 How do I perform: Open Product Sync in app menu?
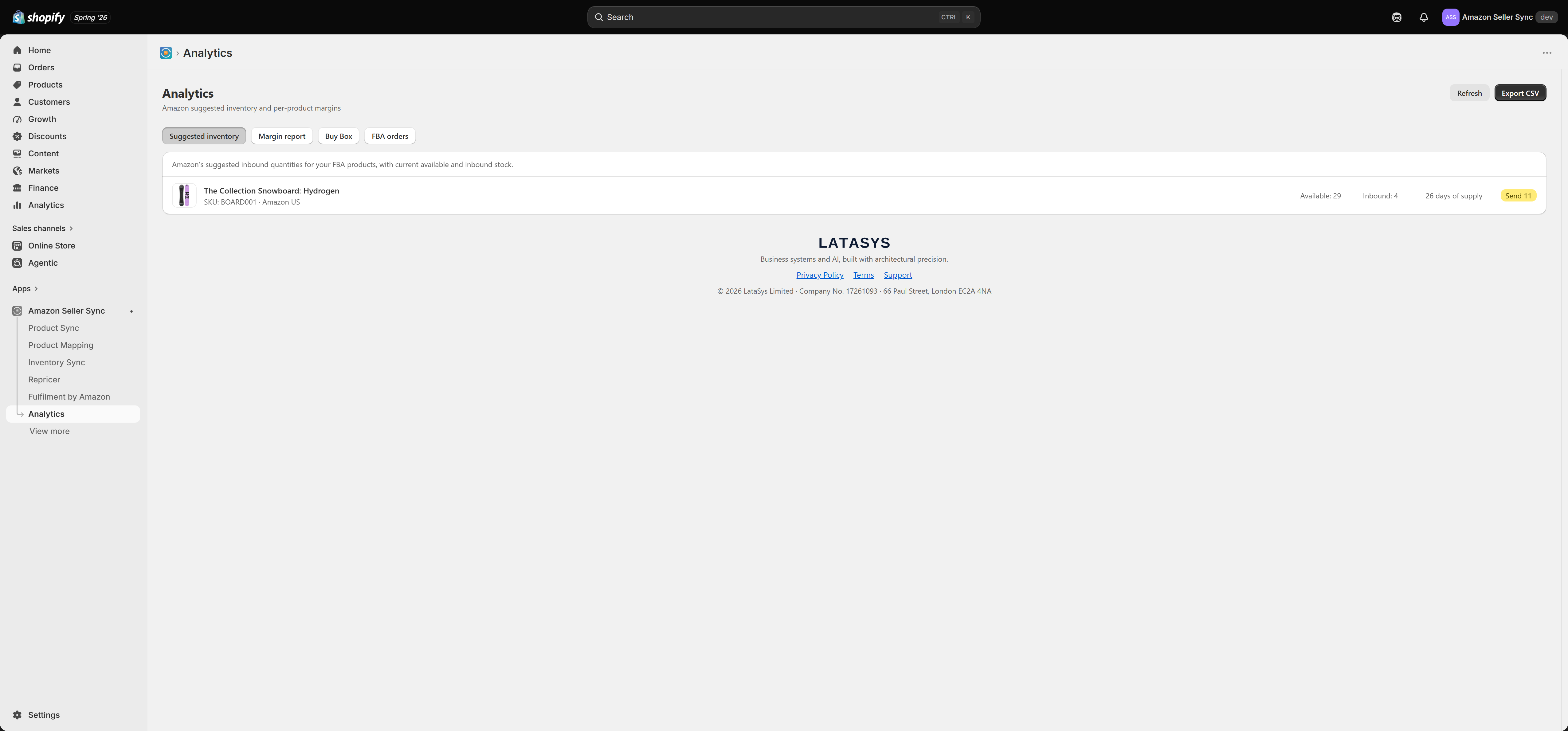[x=53, y=328]
